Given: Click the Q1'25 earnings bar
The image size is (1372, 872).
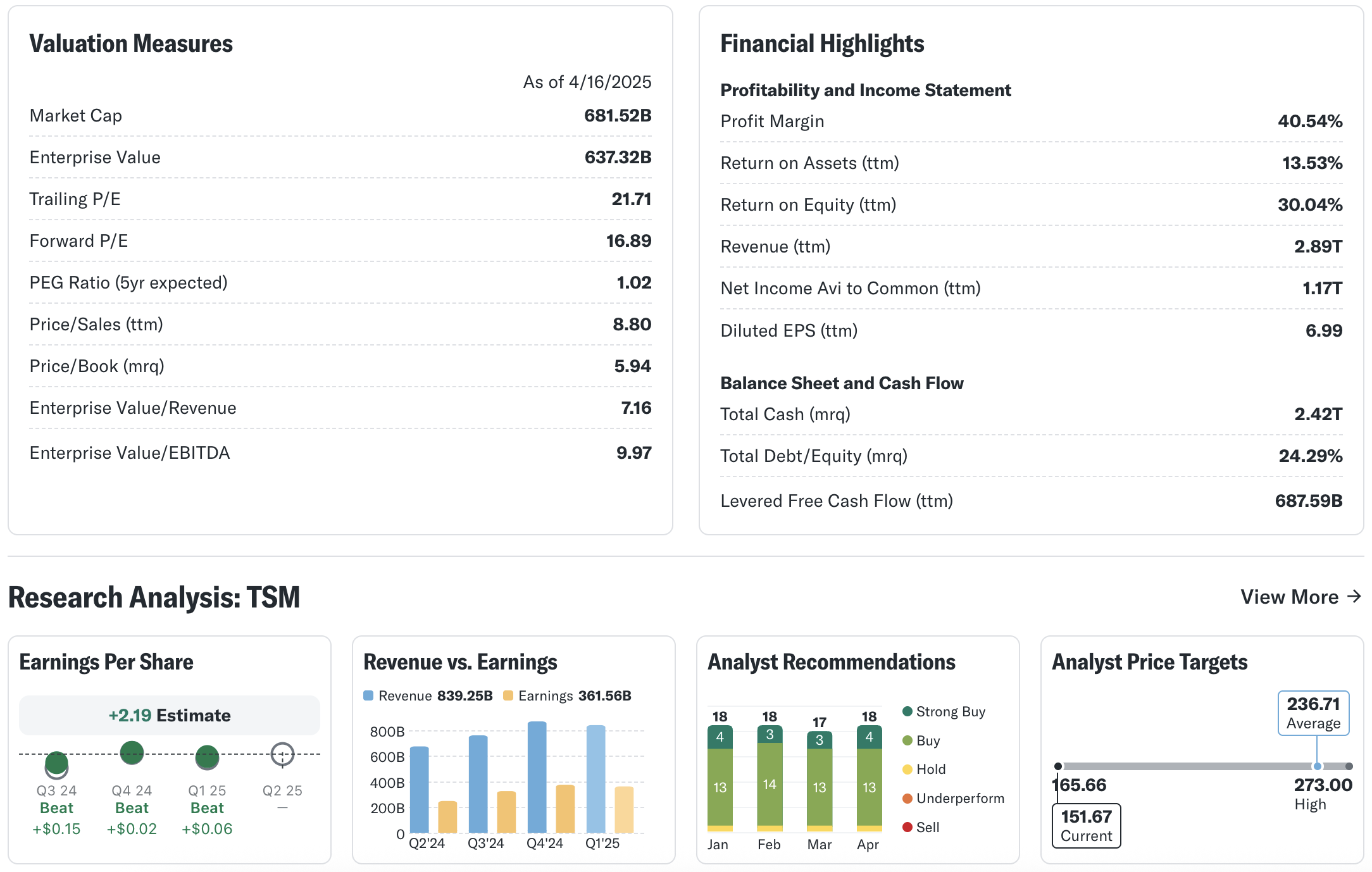Looking at the screenshot, I should tap(624, 809).
